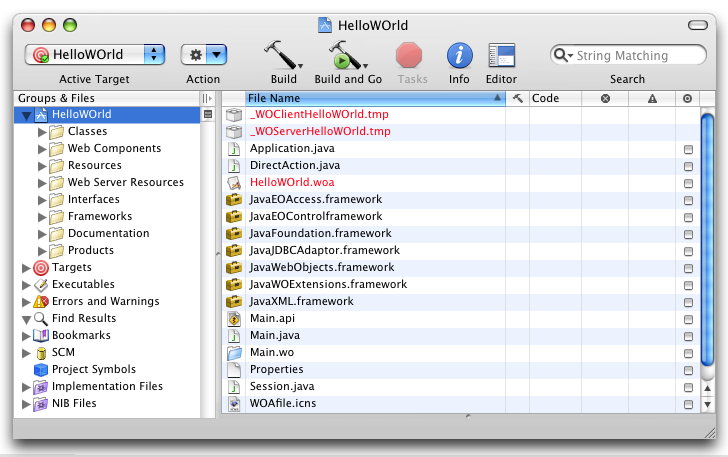Click the Project Symbols cube icon
Screen dimensions: 728x457
tap(41, 370)
